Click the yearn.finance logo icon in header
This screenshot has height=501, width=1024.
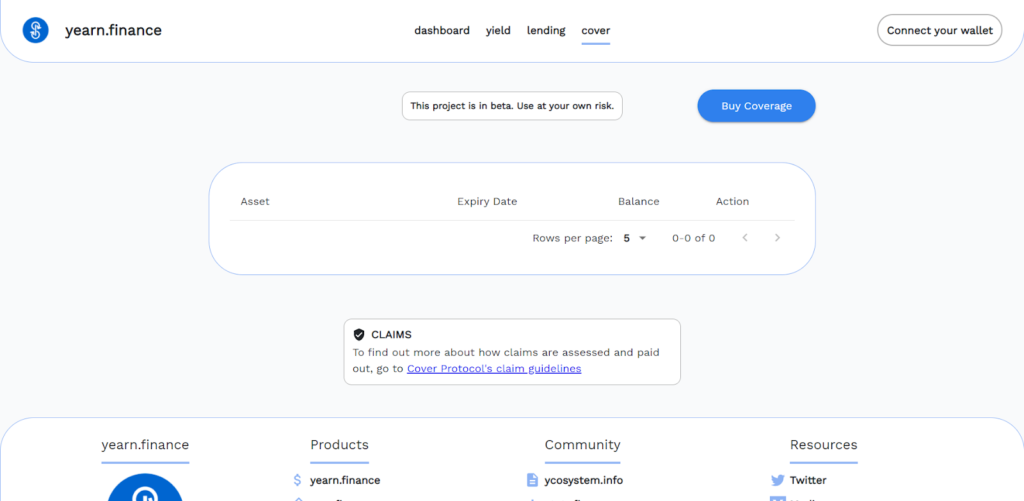36,30
